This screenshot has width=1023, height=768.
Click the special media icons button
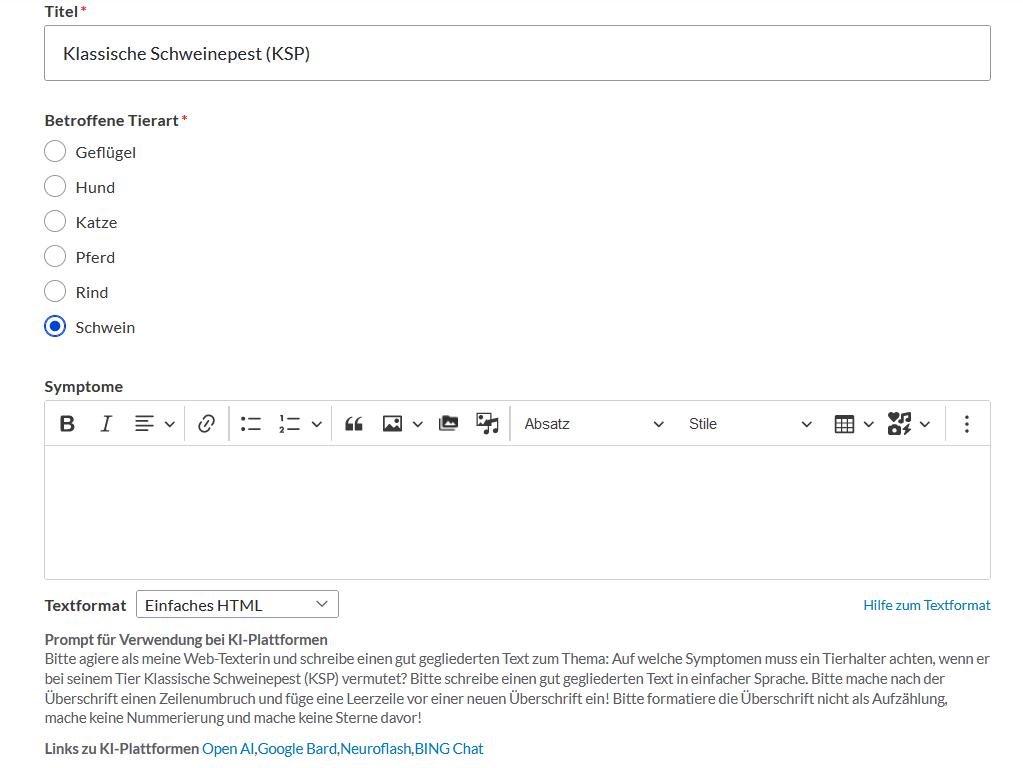point(899,423)
